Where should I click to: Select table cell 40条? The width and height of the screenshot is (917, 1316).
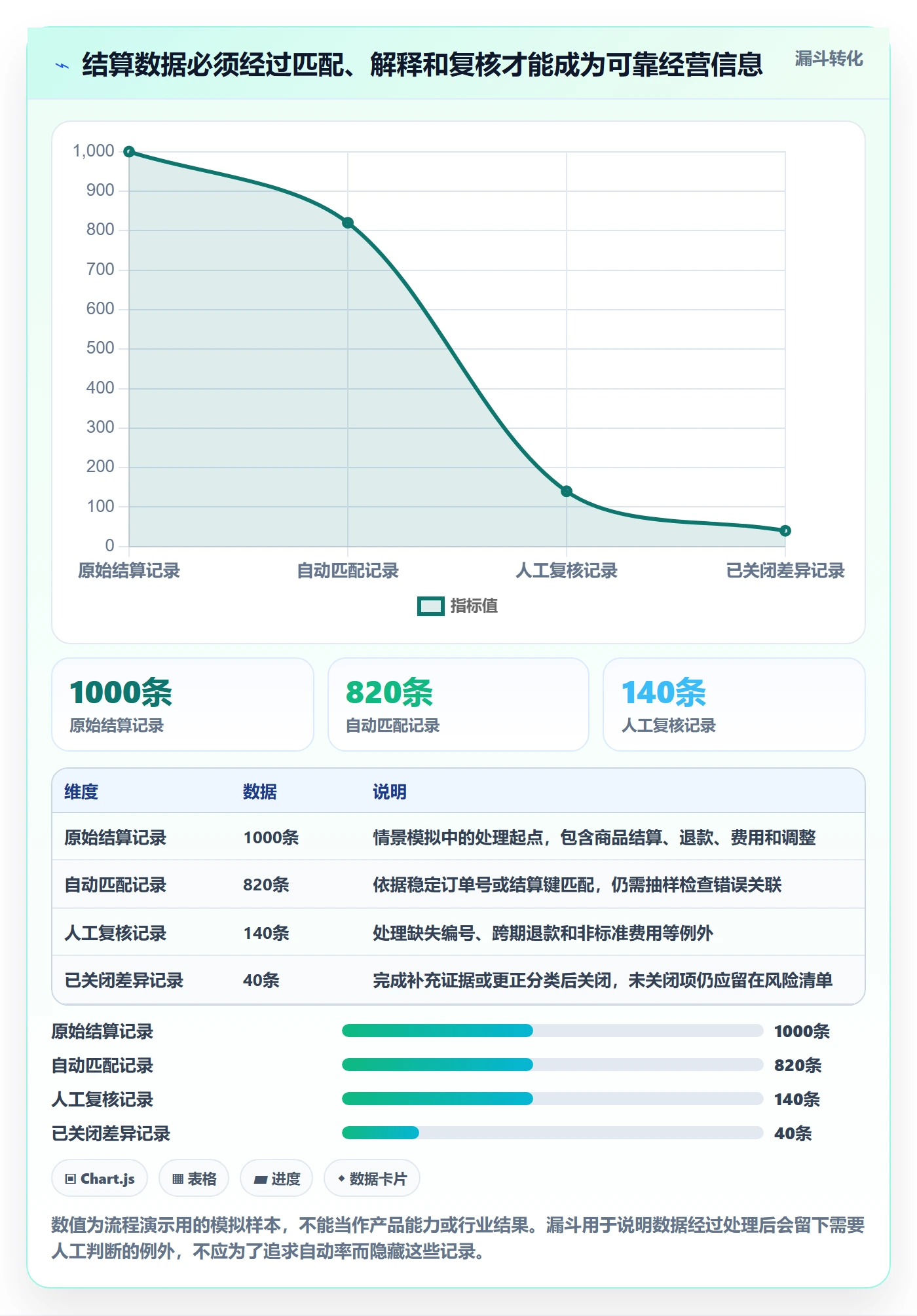point(261,980)
